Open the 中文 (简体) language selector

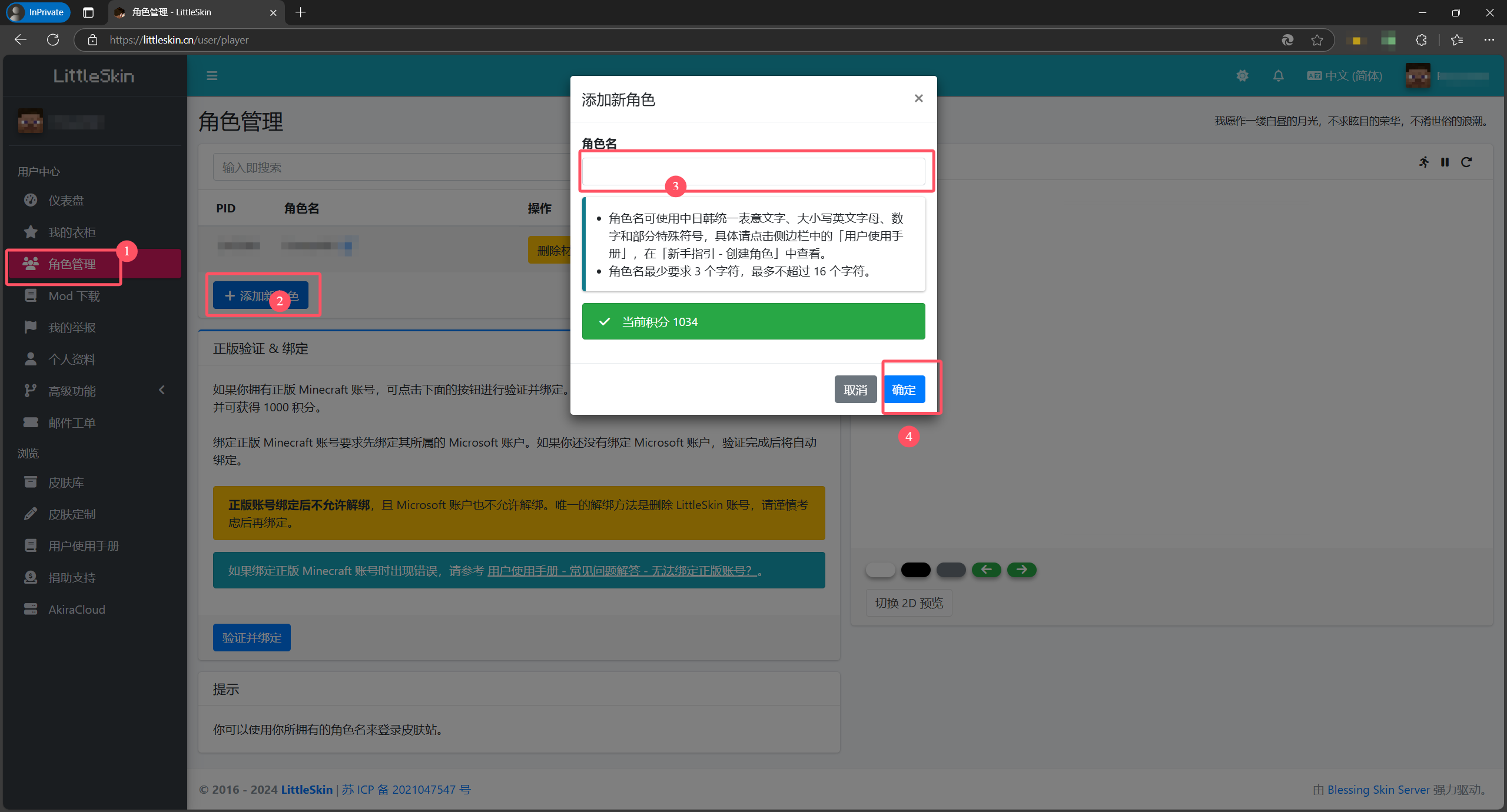pos(1346,75)
